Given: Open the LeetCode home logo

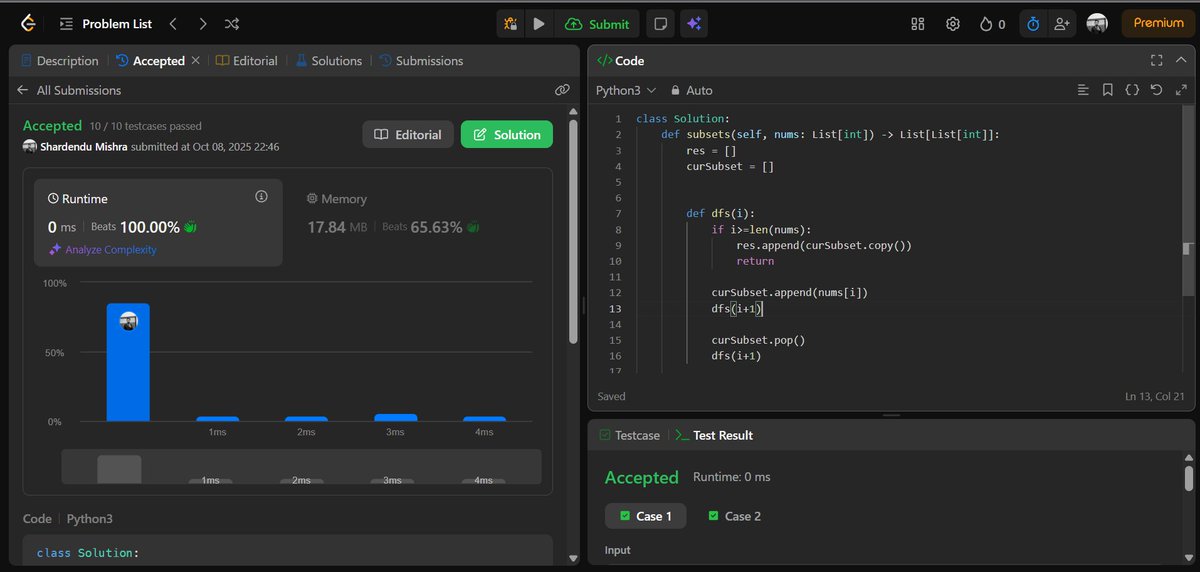Looking at the screenshot, I should click(28, 24).
